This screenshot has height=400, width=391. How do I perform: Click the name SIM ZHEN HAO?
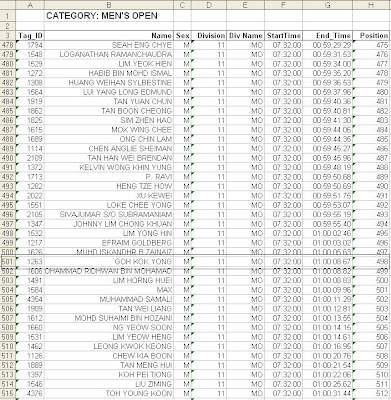pyautogui.click(x=146, y=120)
